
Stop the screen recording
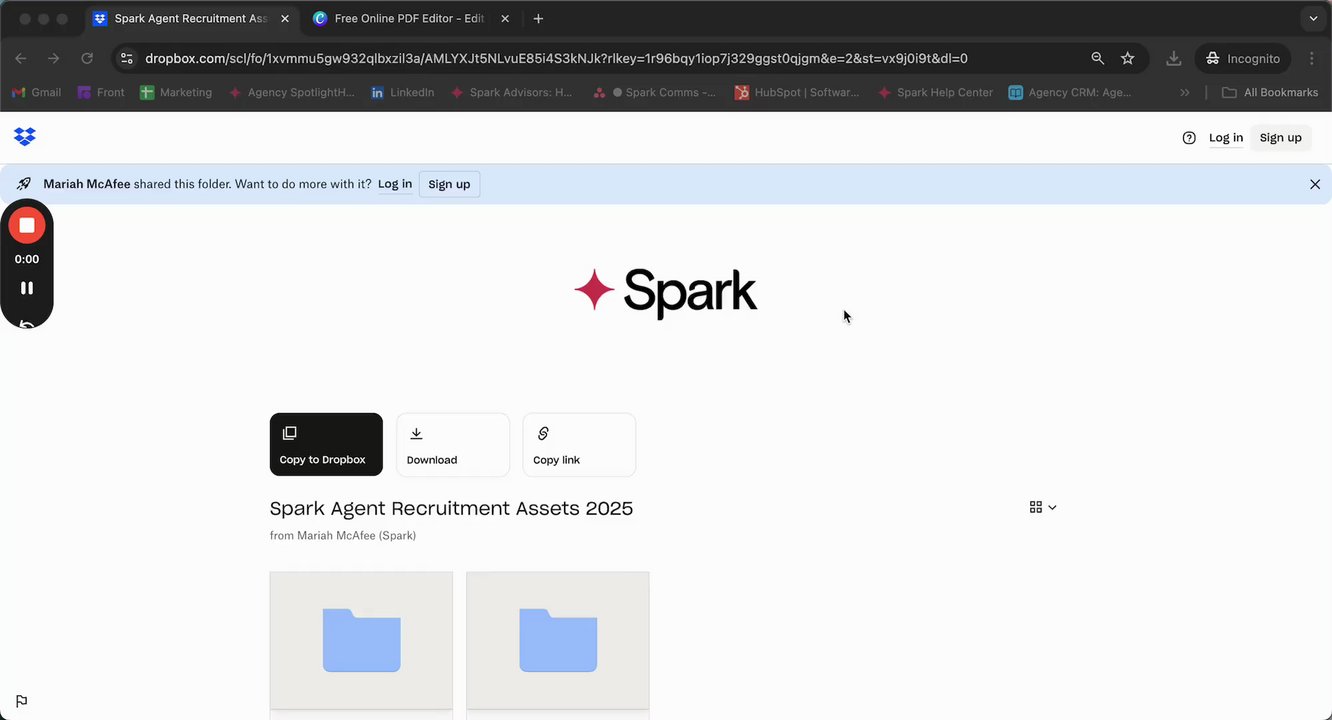click(x=27, y=226)
